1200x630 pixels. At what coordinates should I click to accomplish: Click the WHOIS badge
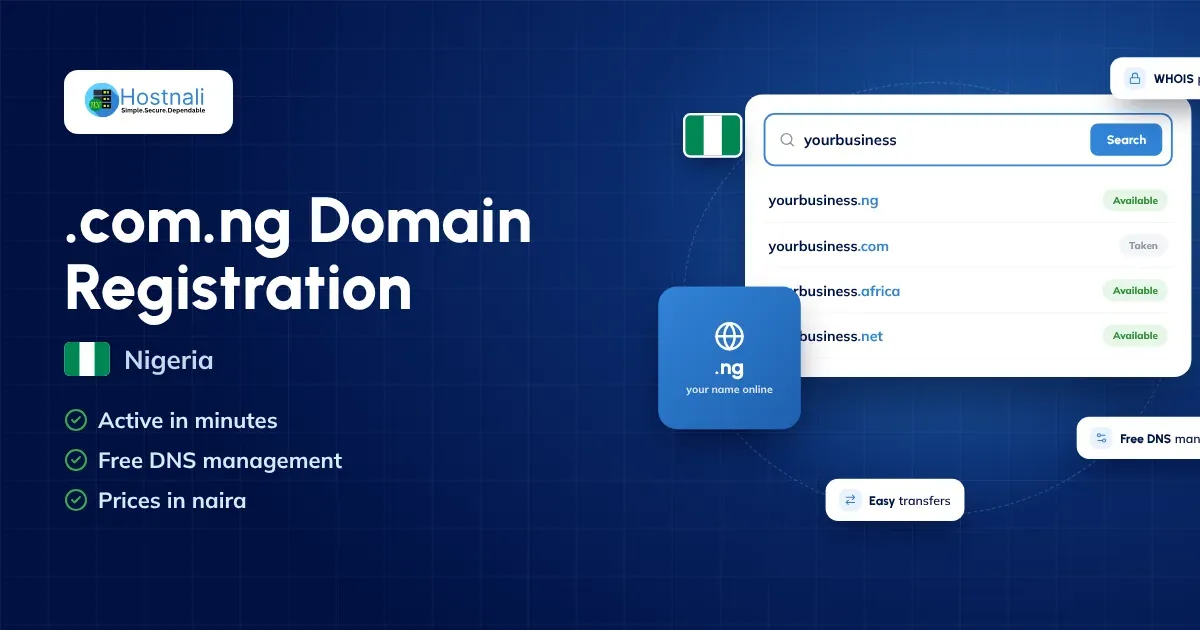coord(1156,78)
